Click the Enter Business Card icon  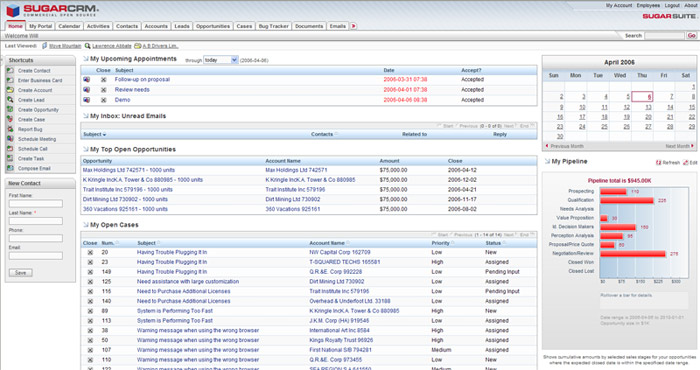(10, 80)
